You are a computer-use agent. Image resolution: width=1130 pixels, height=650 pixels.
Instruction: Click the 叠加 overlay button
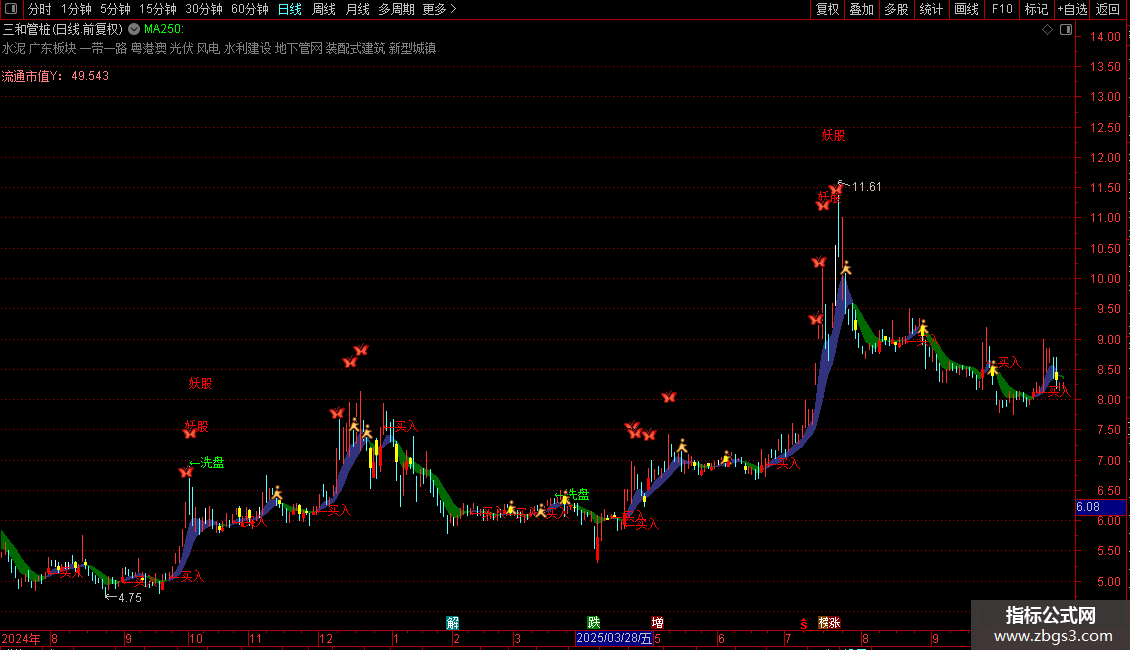(861, 9)
